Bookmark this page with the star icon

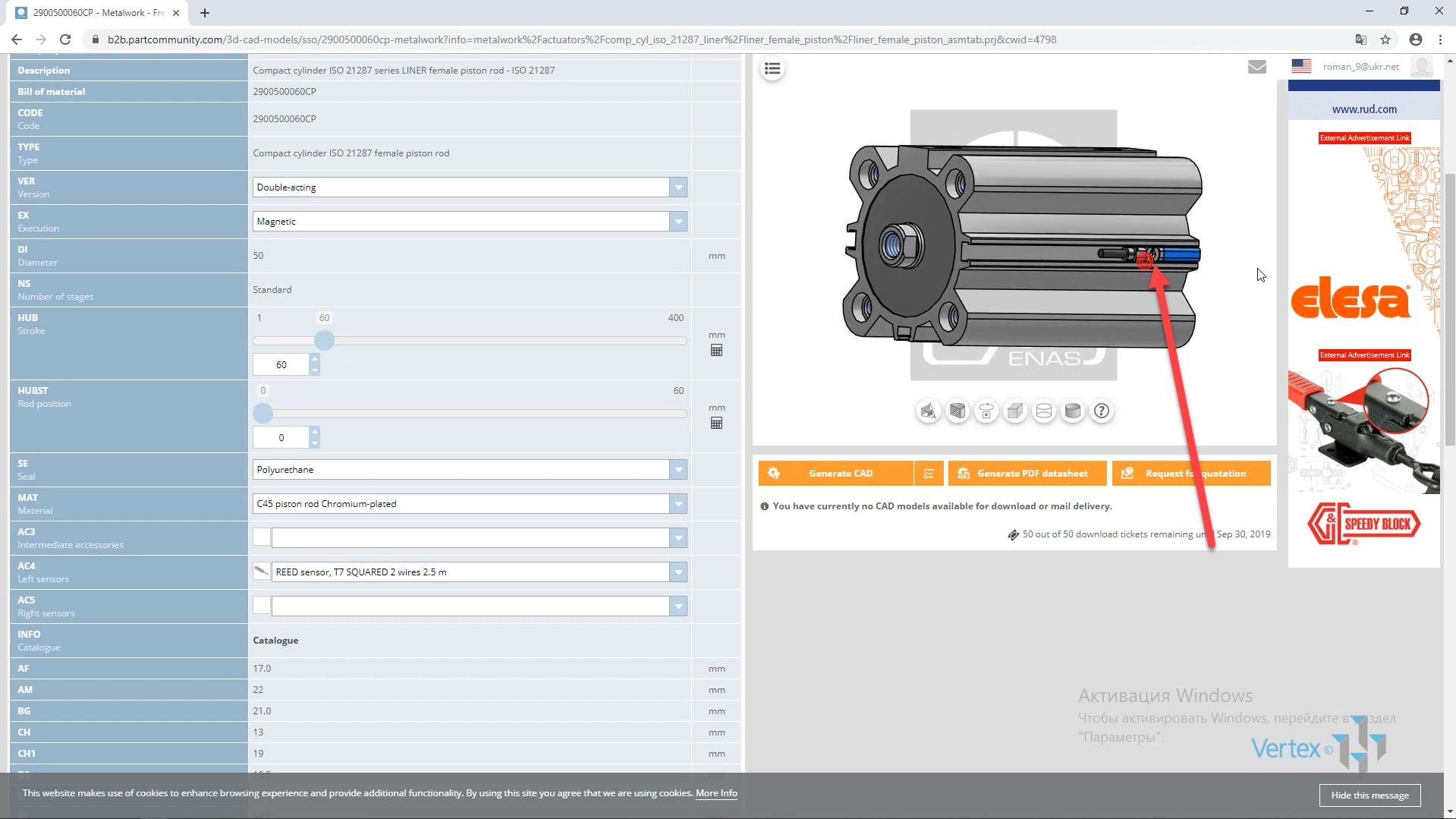click(x=1385, y=39)
